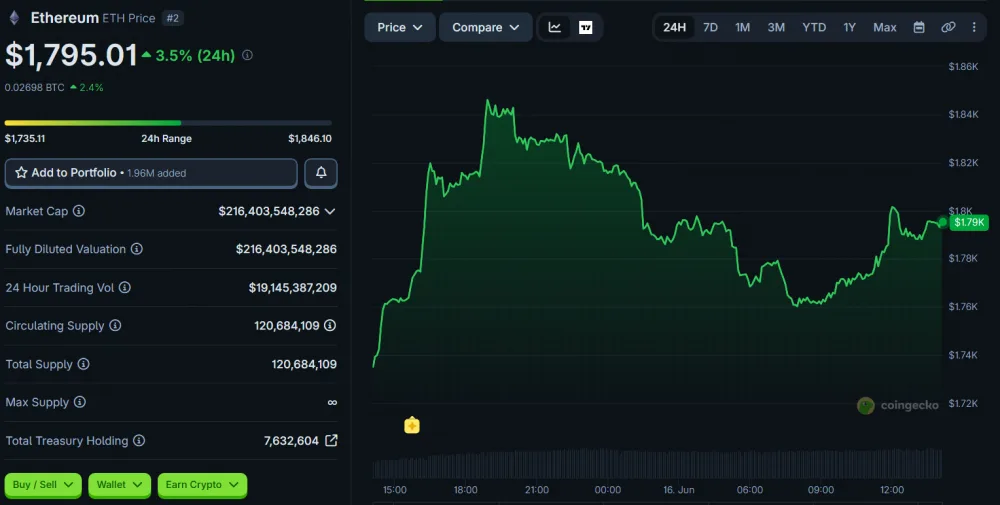The image size is (1000, 505).
Task: Click the star icon in Add to Portfolio
Action: (x=21, y=173)
